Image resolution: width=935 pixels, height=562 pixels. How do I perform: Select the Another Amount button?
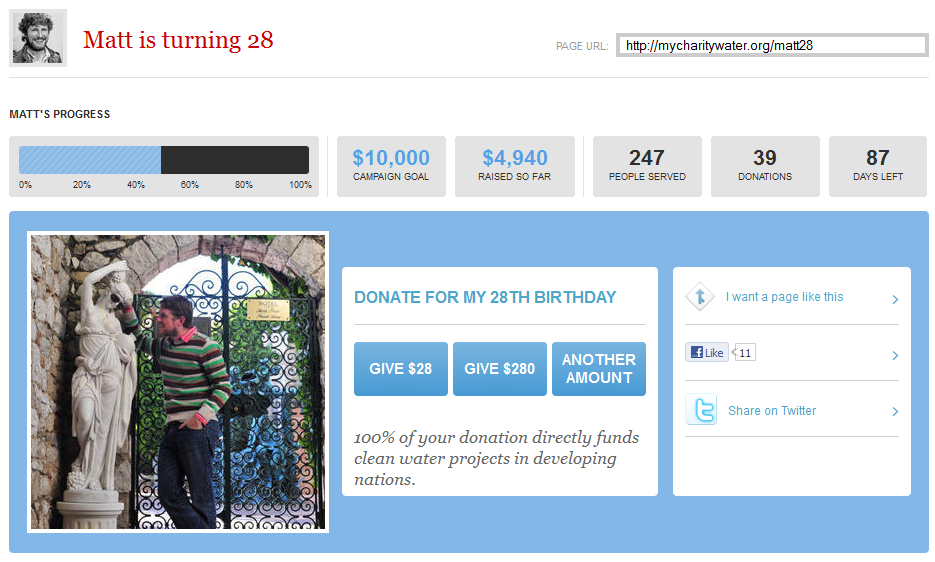599,369
